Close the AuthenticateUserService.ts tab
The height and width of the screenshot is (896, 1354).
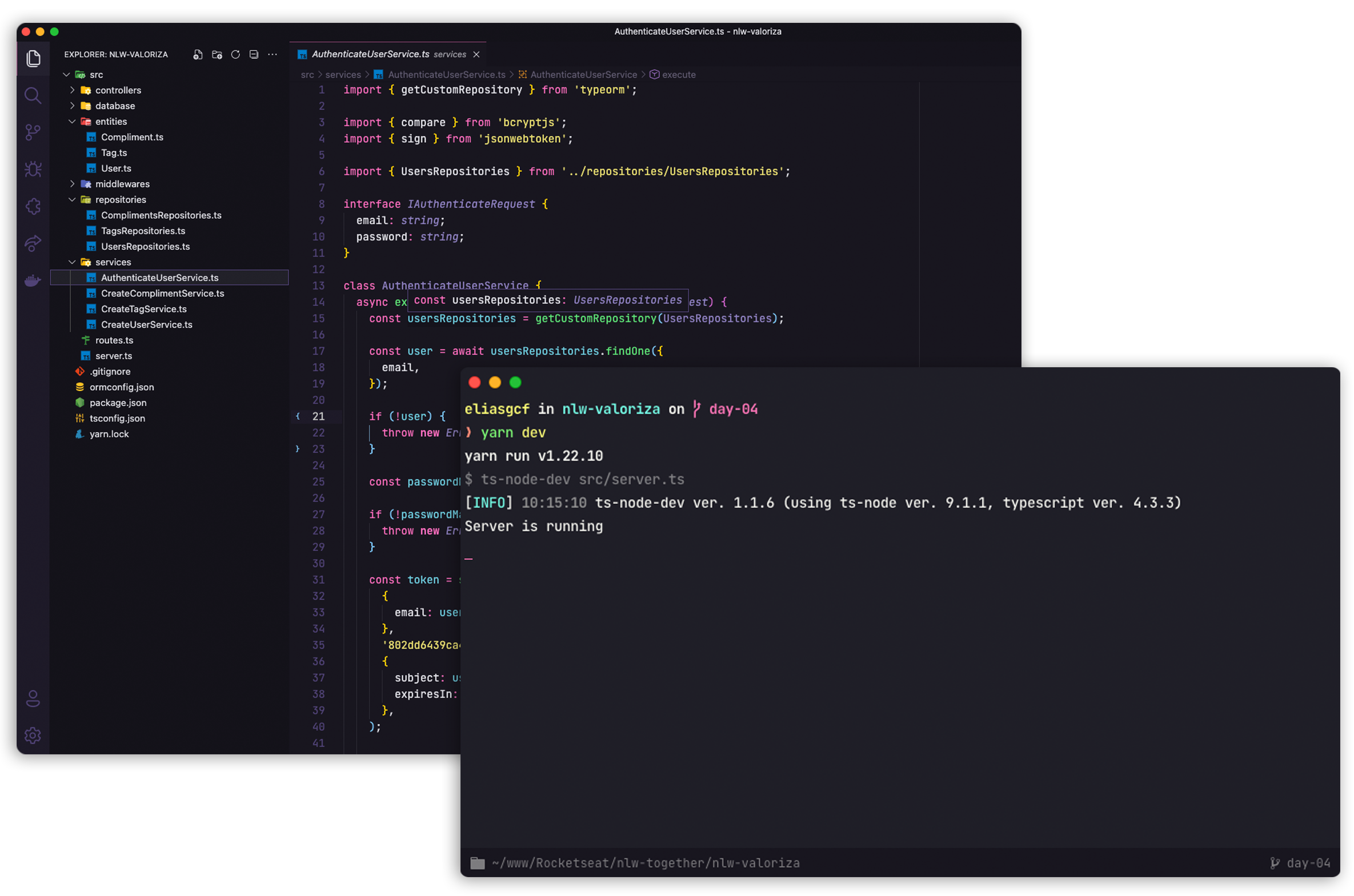pyautogui.click(x=476, y=54)
